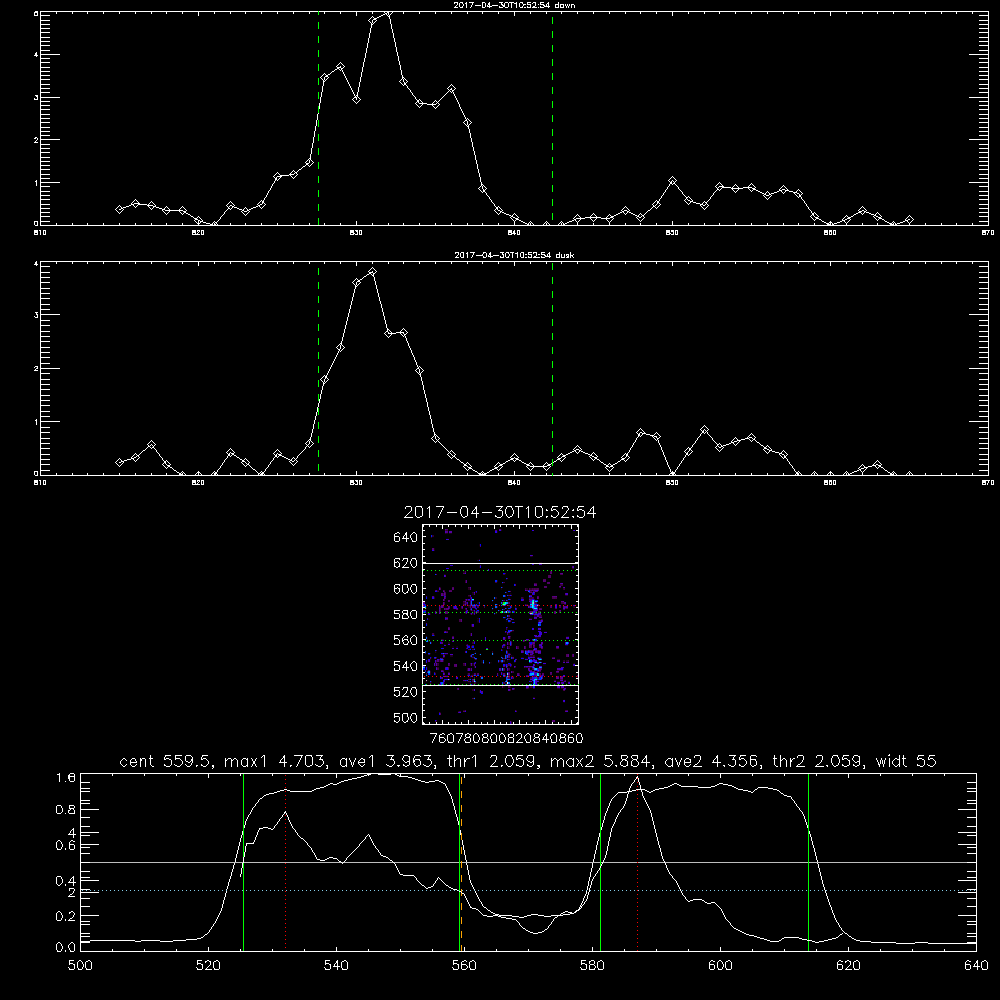Select left green dashed marker in dawn plot
The image size is (1000, 1000).
(318, 119)
